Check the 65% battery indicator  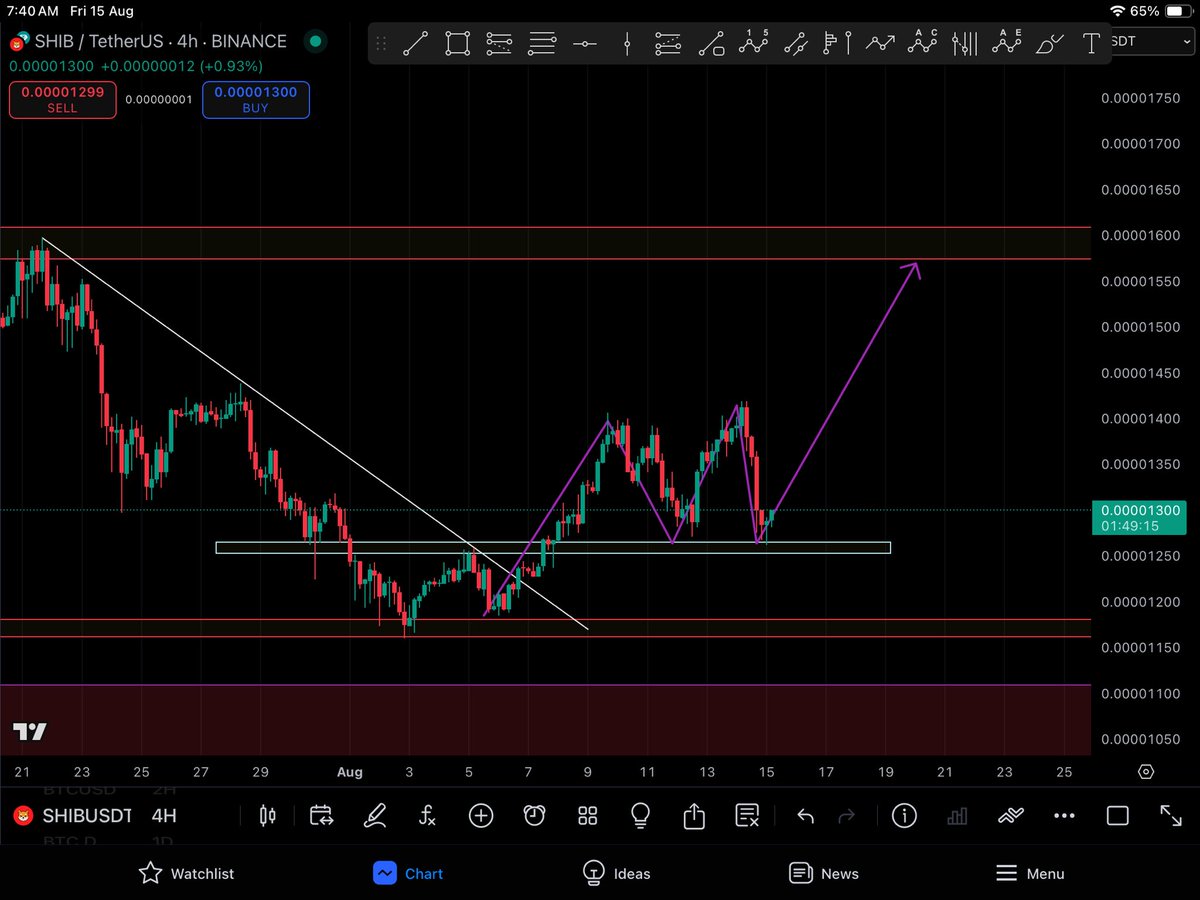(x=1162, y=11)
